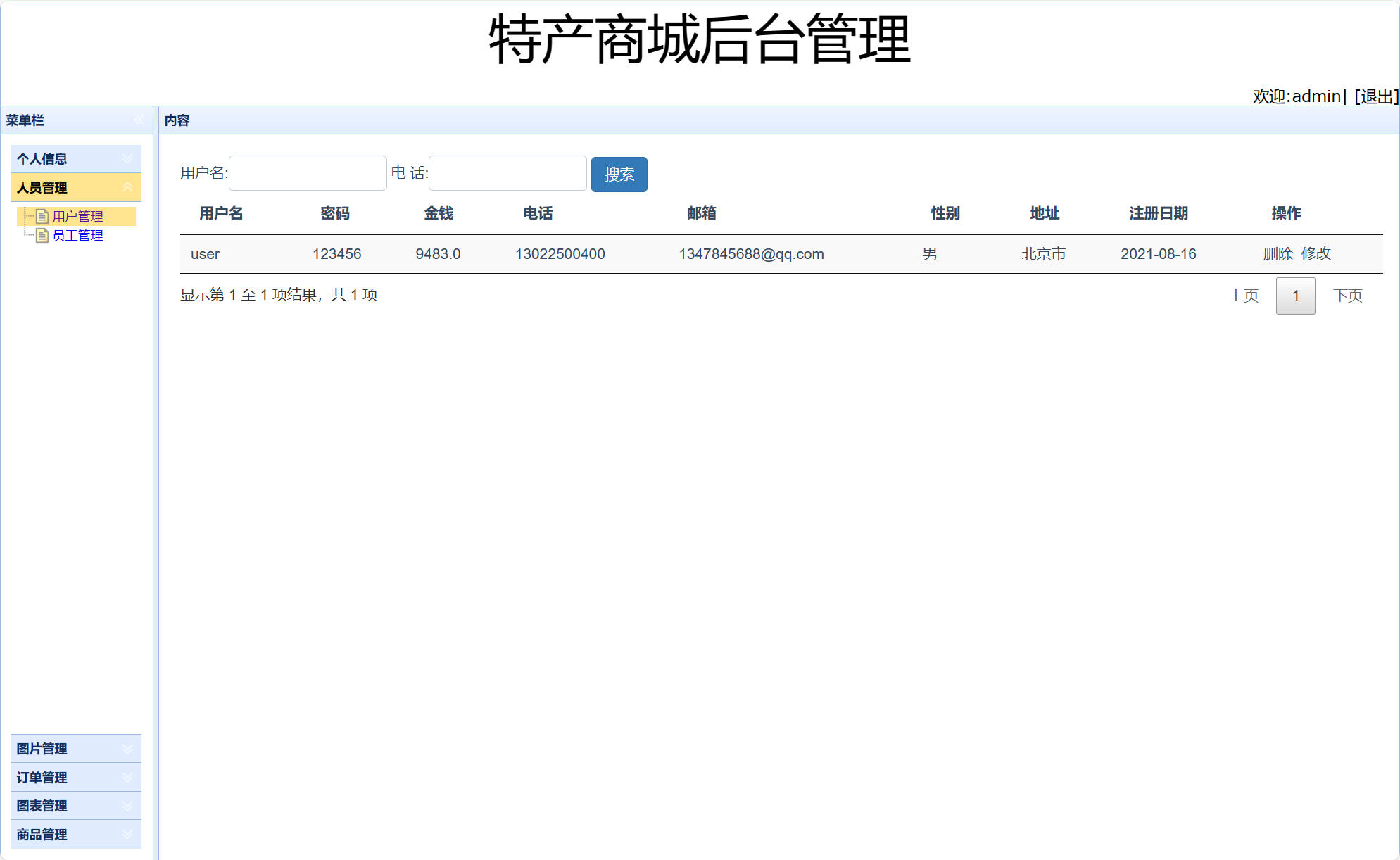
Task: Expand the 图片管理 section
Action: (127, 749)
